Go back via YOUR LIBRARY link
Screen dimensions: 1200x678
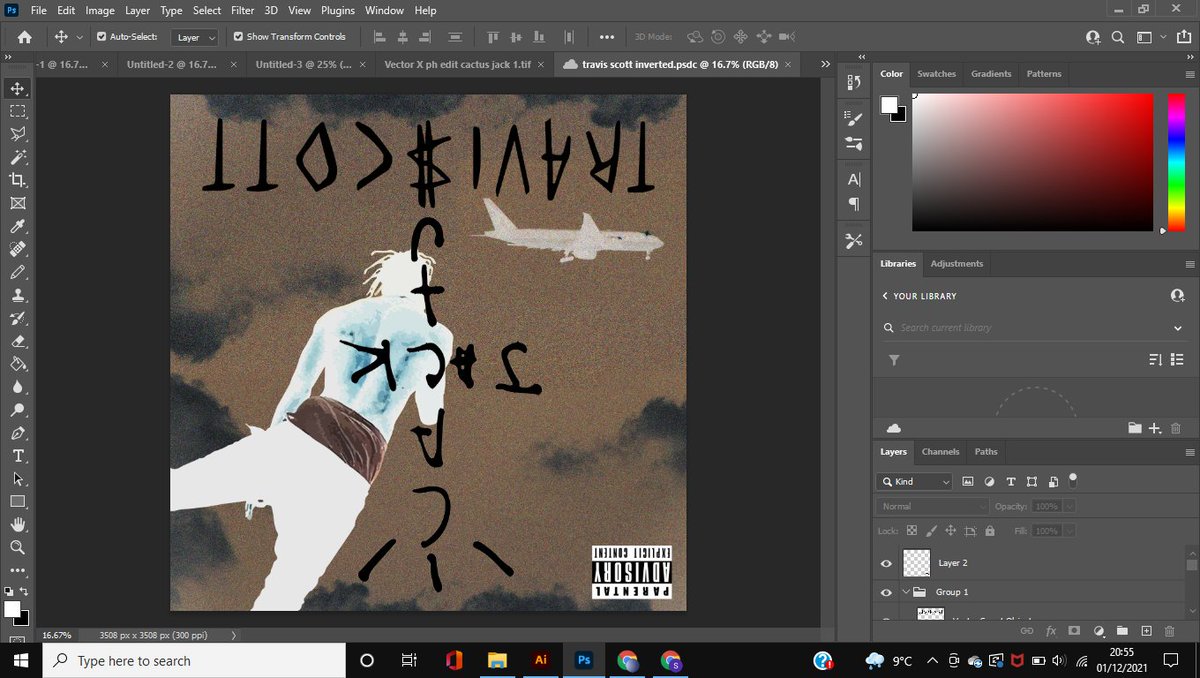[x=919, y=296]
